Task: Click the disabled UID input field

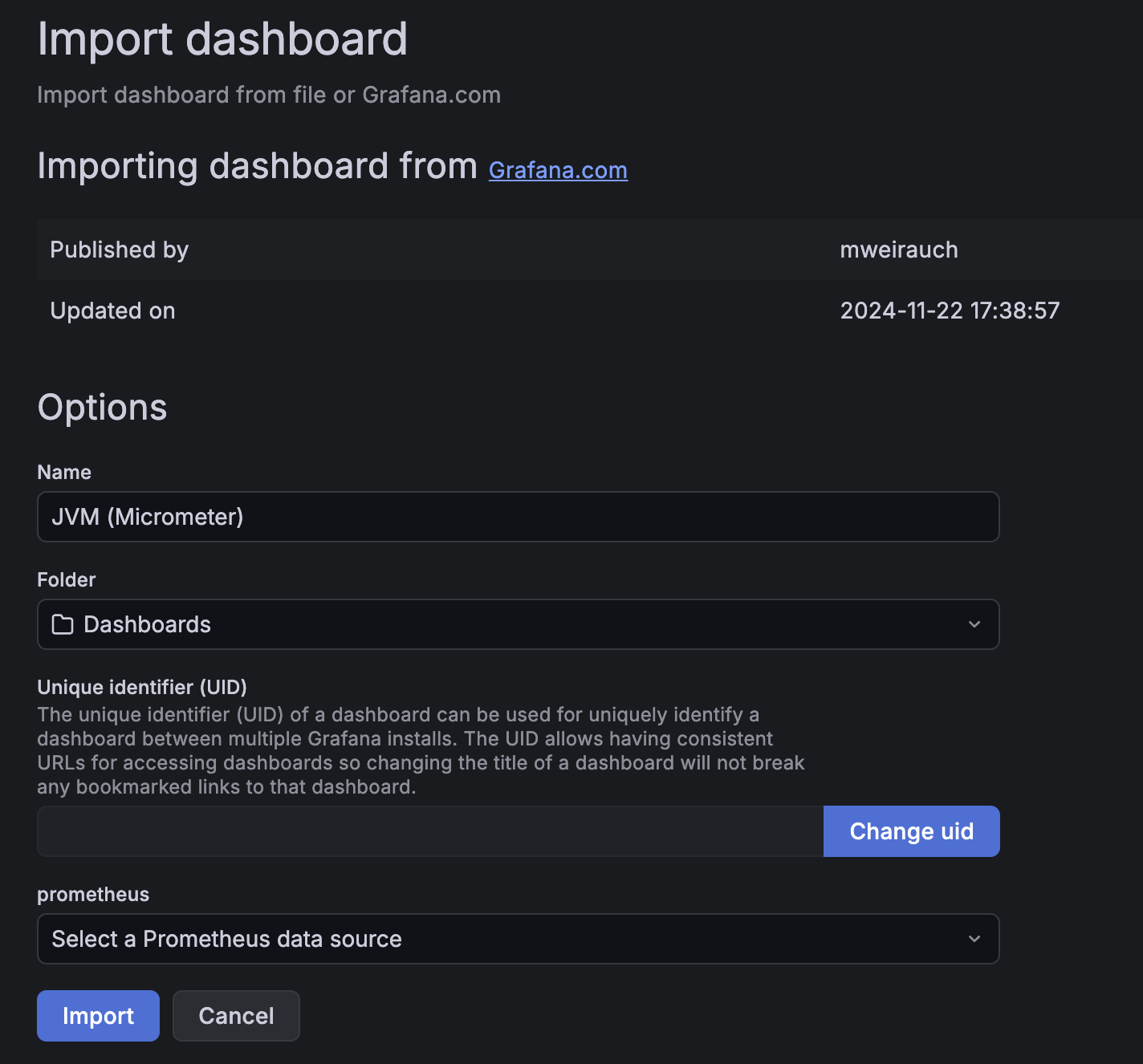Action: [430, 831]
